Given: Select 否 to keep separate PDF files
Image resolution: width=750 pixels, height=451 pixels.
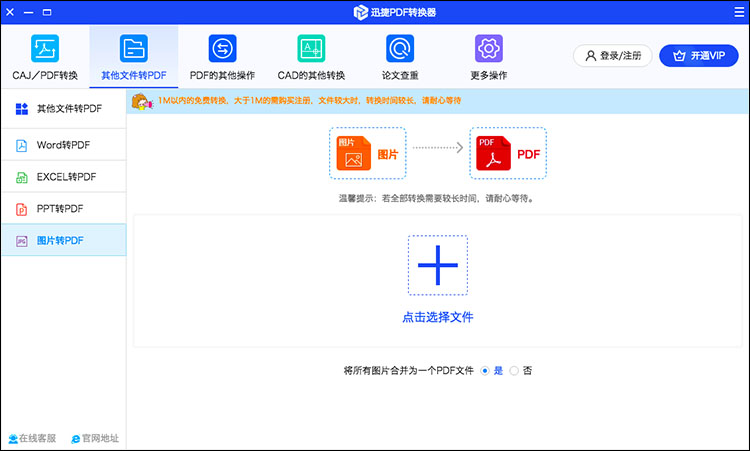Looking at the screenshot, I should [514, 371].
